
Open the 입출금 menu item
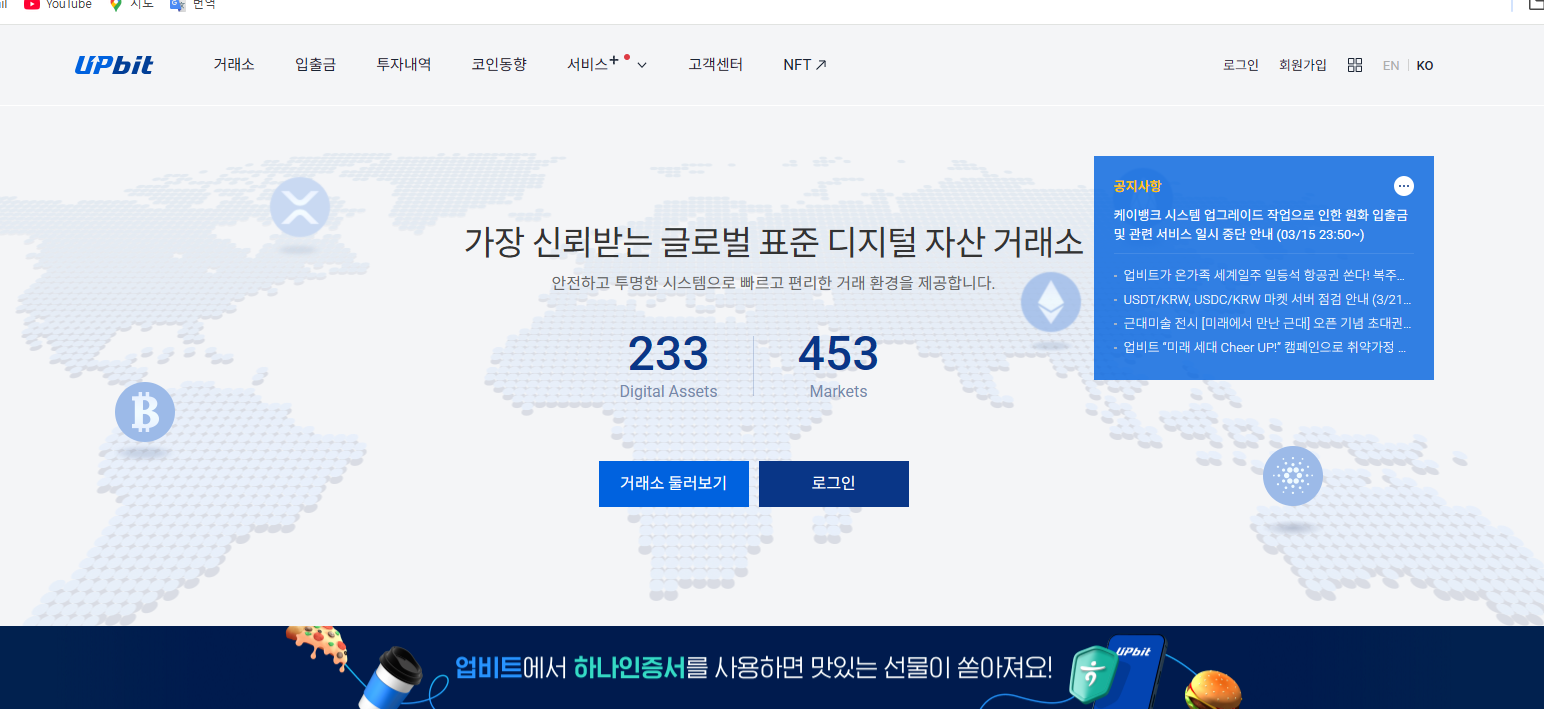[315, 65]
